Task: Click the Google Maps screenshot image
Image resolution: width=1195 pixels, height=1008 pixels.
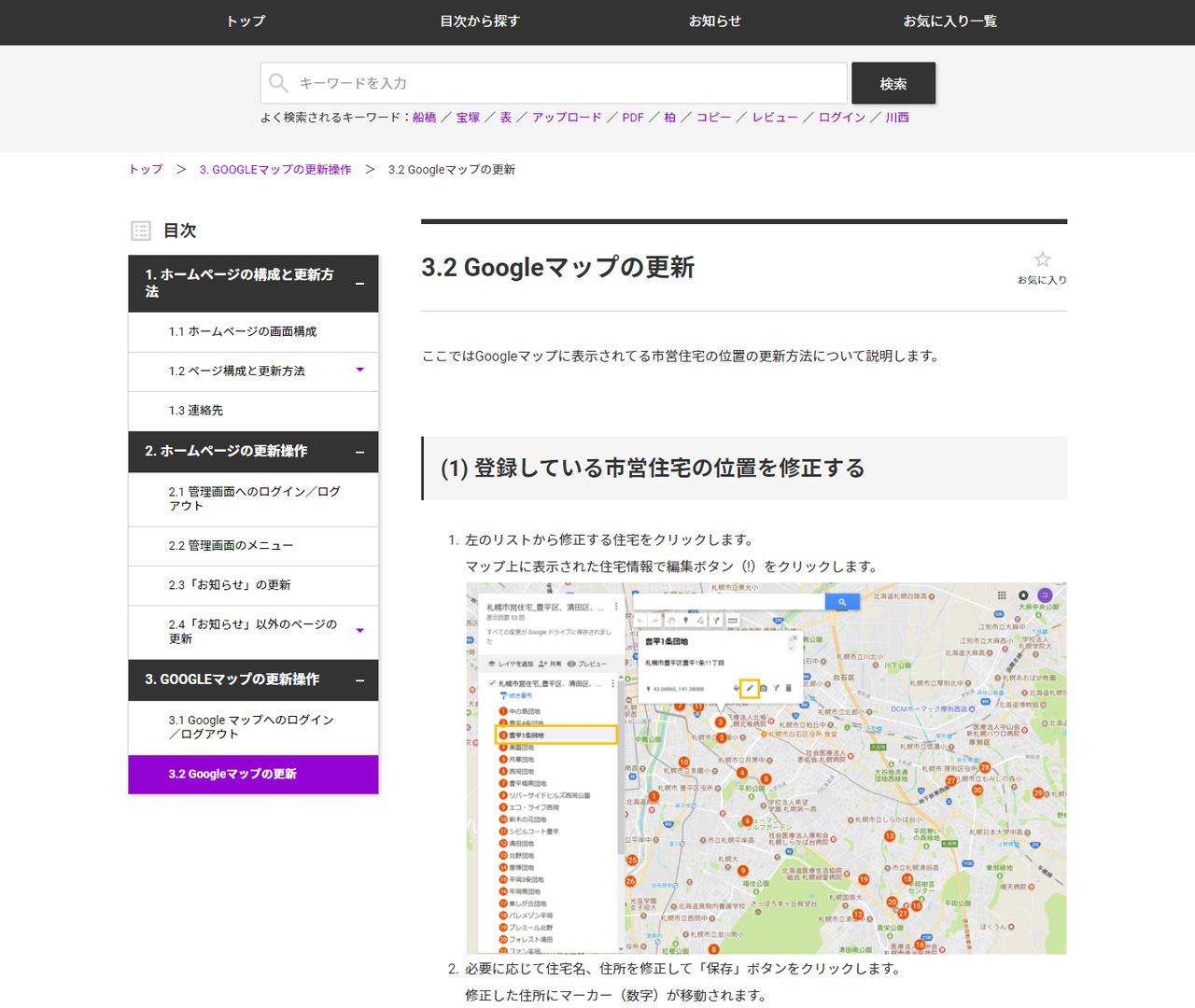Action: click(x=766, y=768)
